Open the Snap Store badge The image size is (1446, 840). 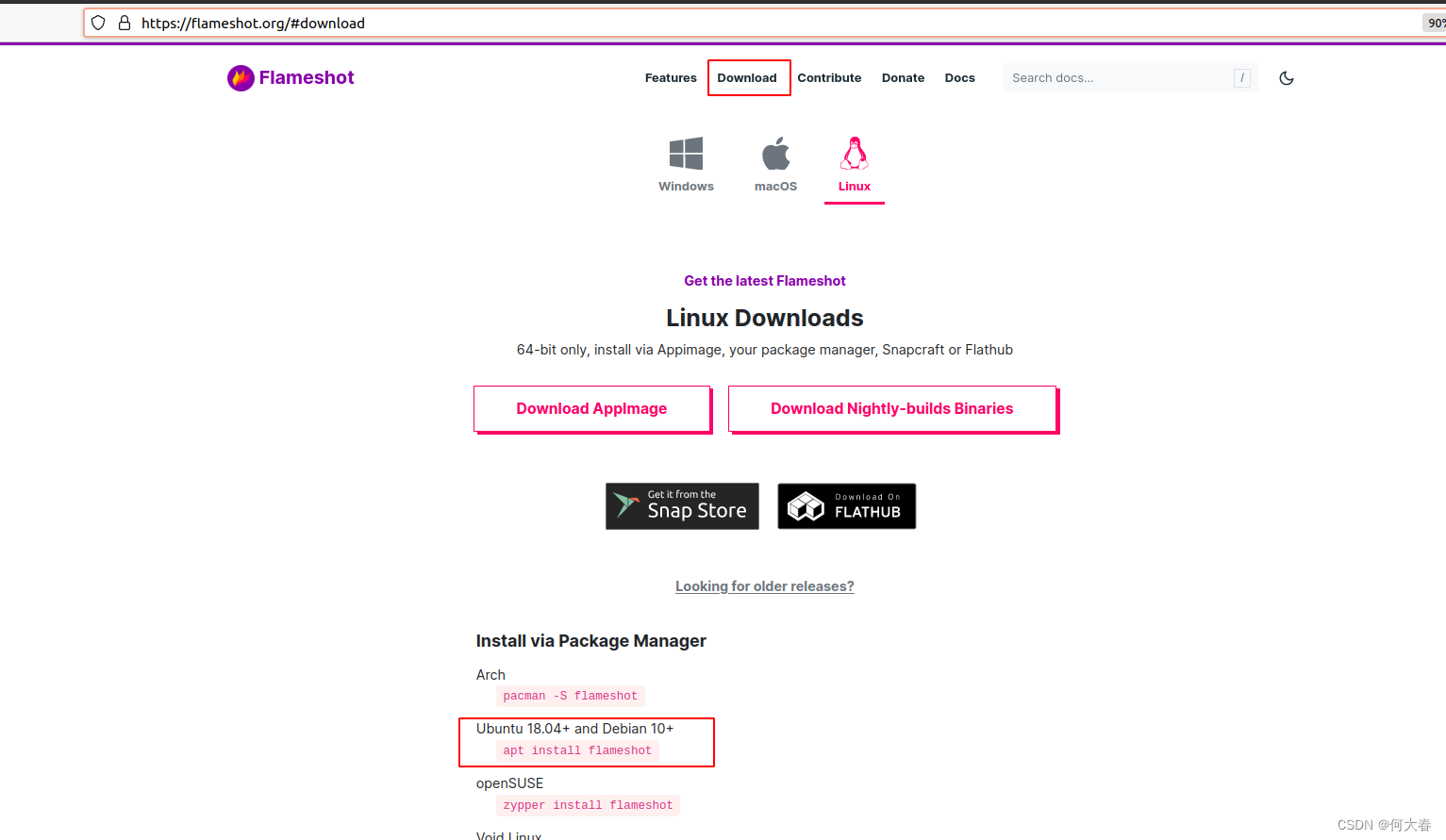pyautogui.click(x=682, y=506)
